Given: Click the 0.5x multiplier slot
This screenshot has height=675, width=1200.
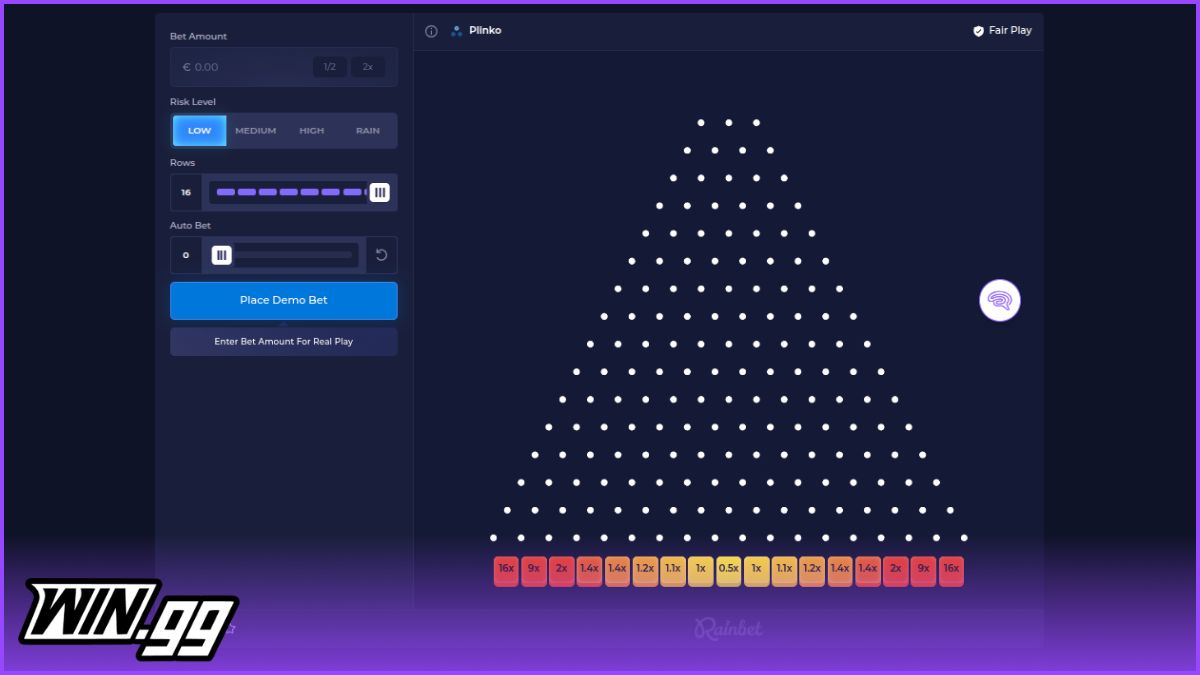Looking at the screenshot, I should (729, 570).
